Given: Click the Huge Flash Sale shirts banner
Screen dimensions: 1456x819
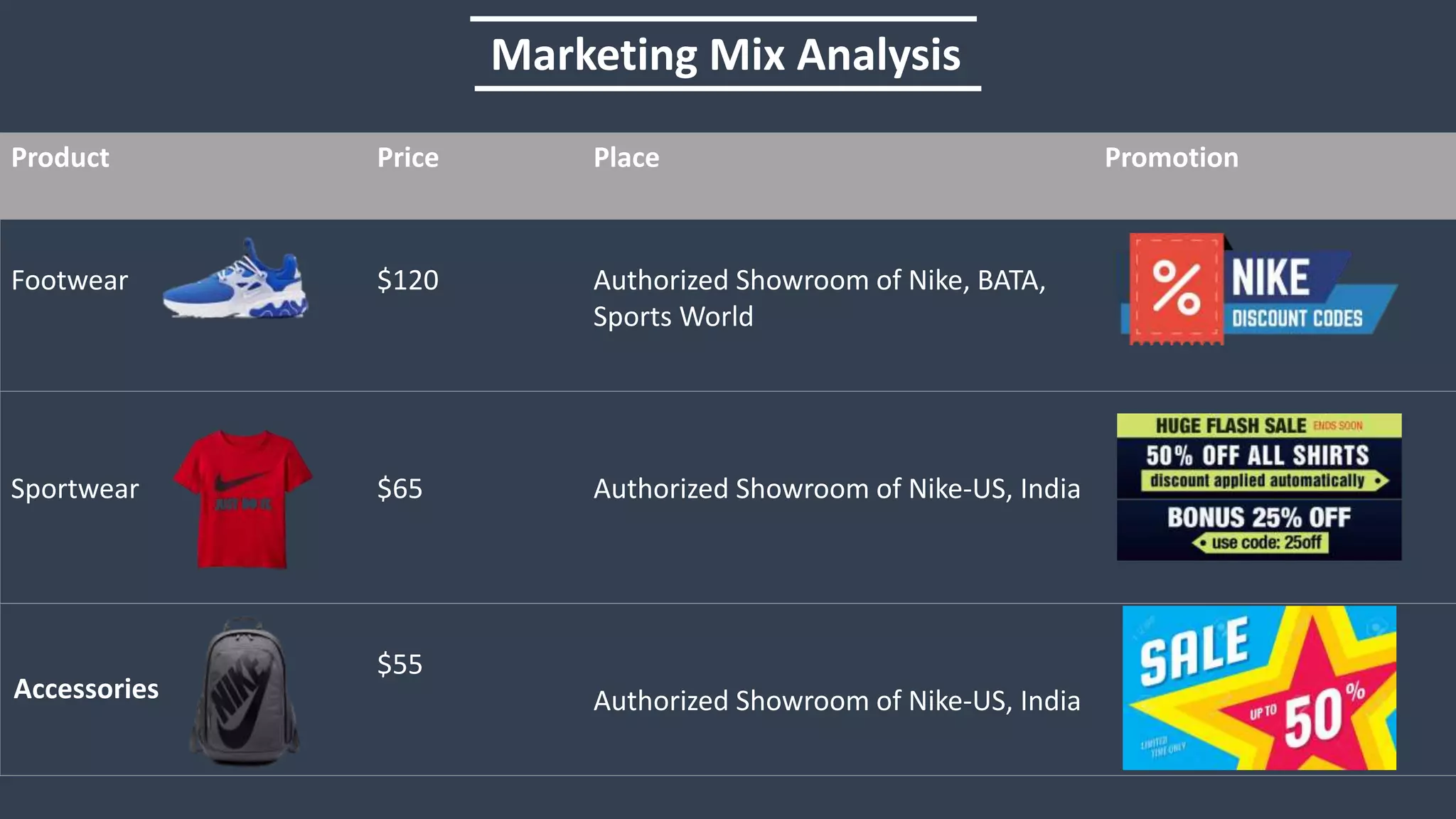Looking at the screenshot, I should pyautogui.click(x=1258, y=456).
